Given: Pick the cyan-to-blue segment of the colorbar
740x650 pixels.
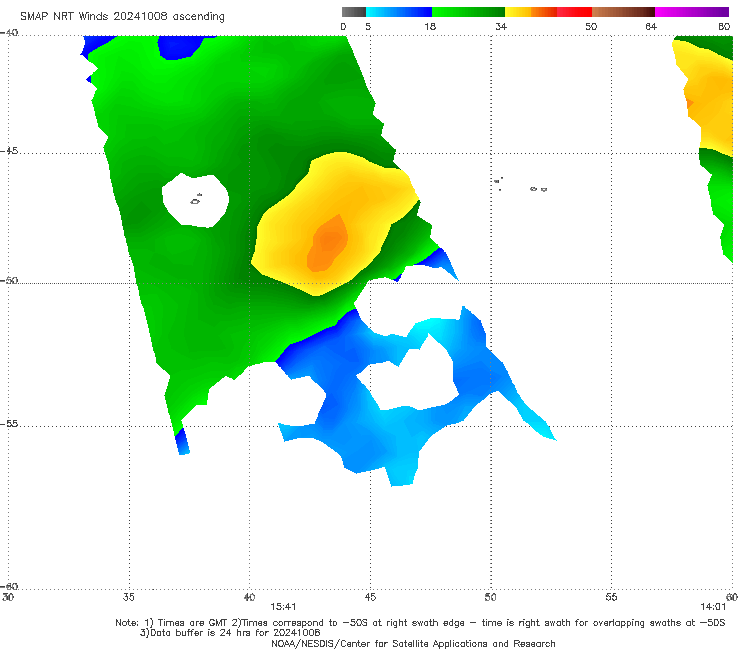Looking at the screenshot, I should coord(399,12).
